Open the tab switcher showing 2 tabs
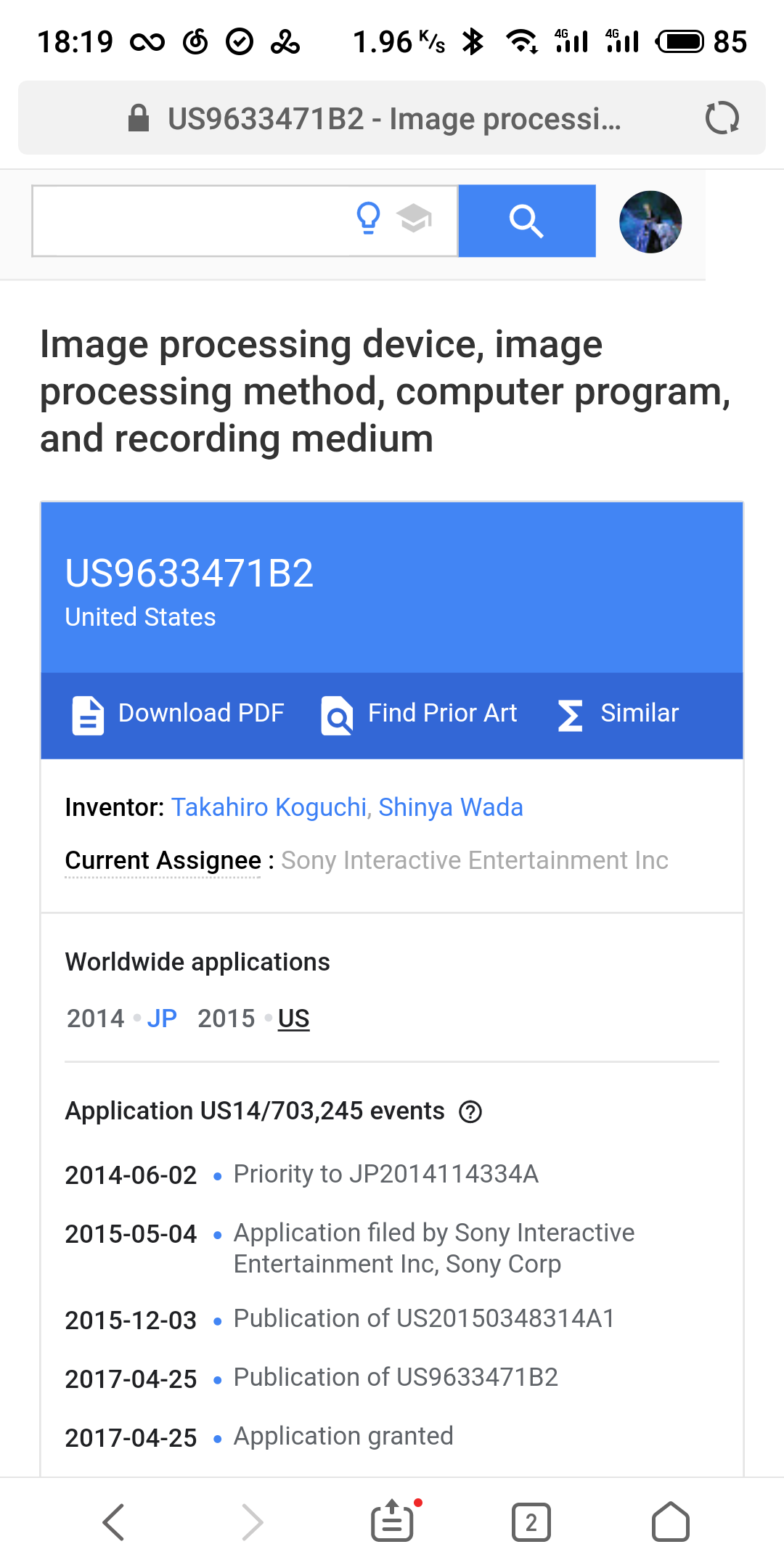Image resolution: width=784 pixels, height=1568 pixels. (531, 1522)
